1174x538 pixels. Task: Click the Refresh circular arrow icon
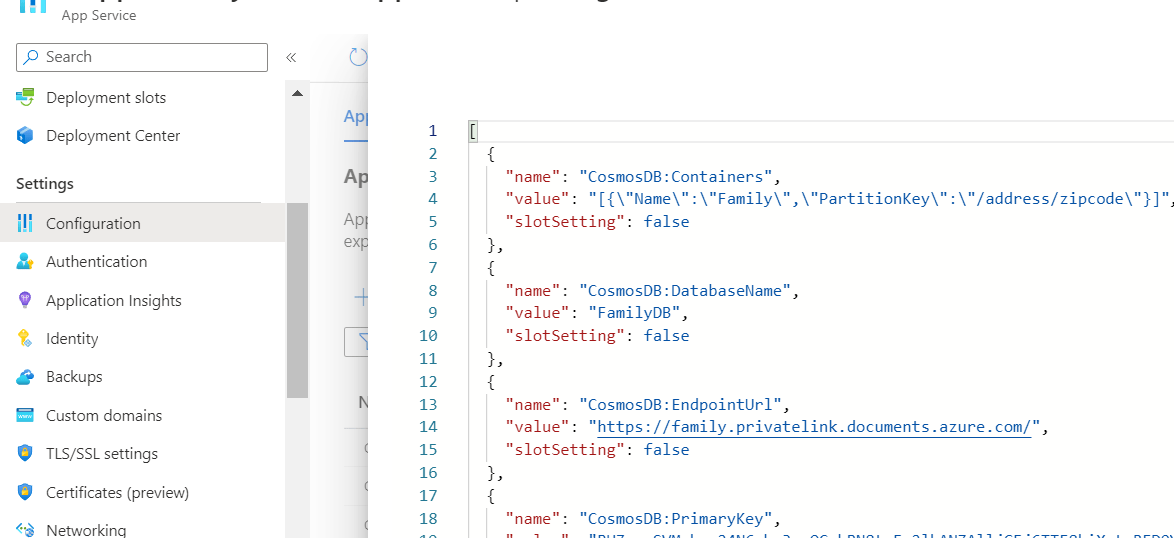pyautogui.click(x=359, y=57)
